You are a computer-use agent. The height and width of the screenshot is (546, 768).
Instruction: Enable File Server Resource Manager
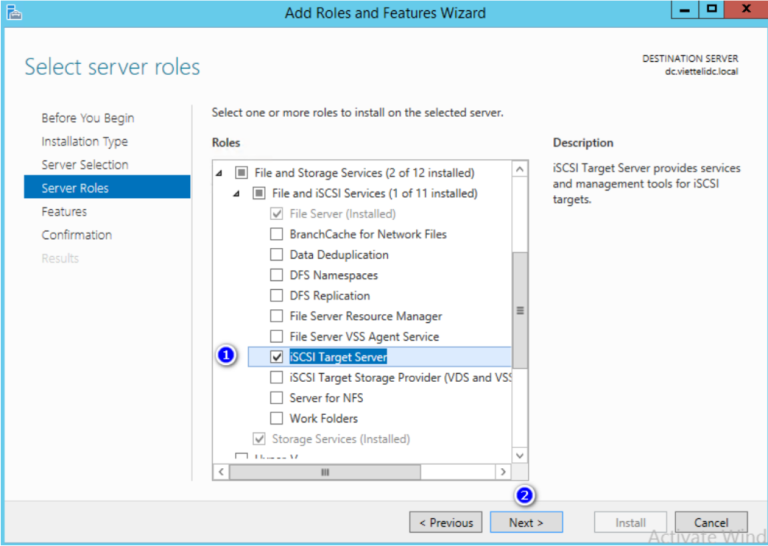[x=277, y=316]
